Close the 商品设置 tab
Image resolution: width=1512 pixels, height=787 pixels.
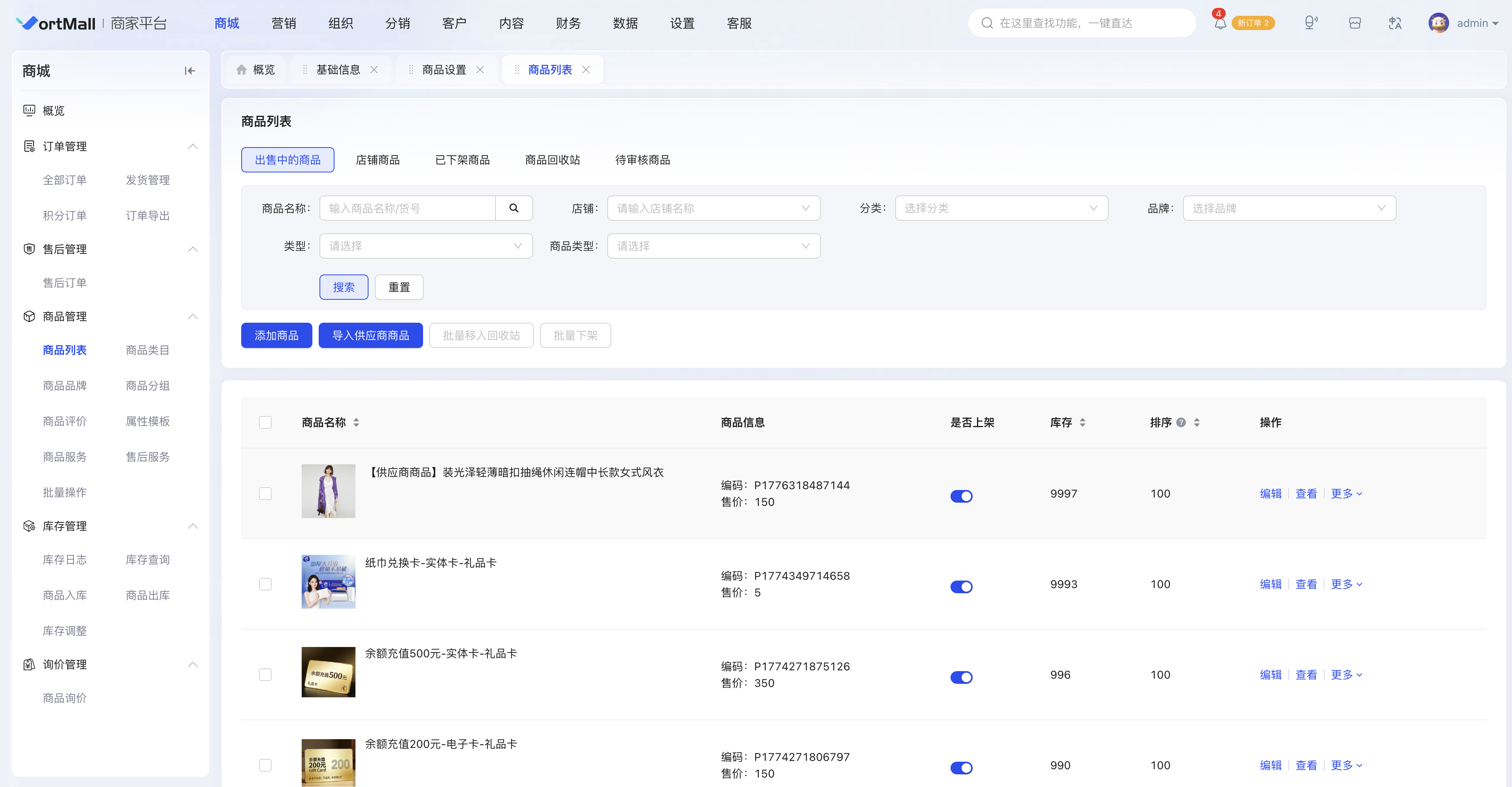480,70
